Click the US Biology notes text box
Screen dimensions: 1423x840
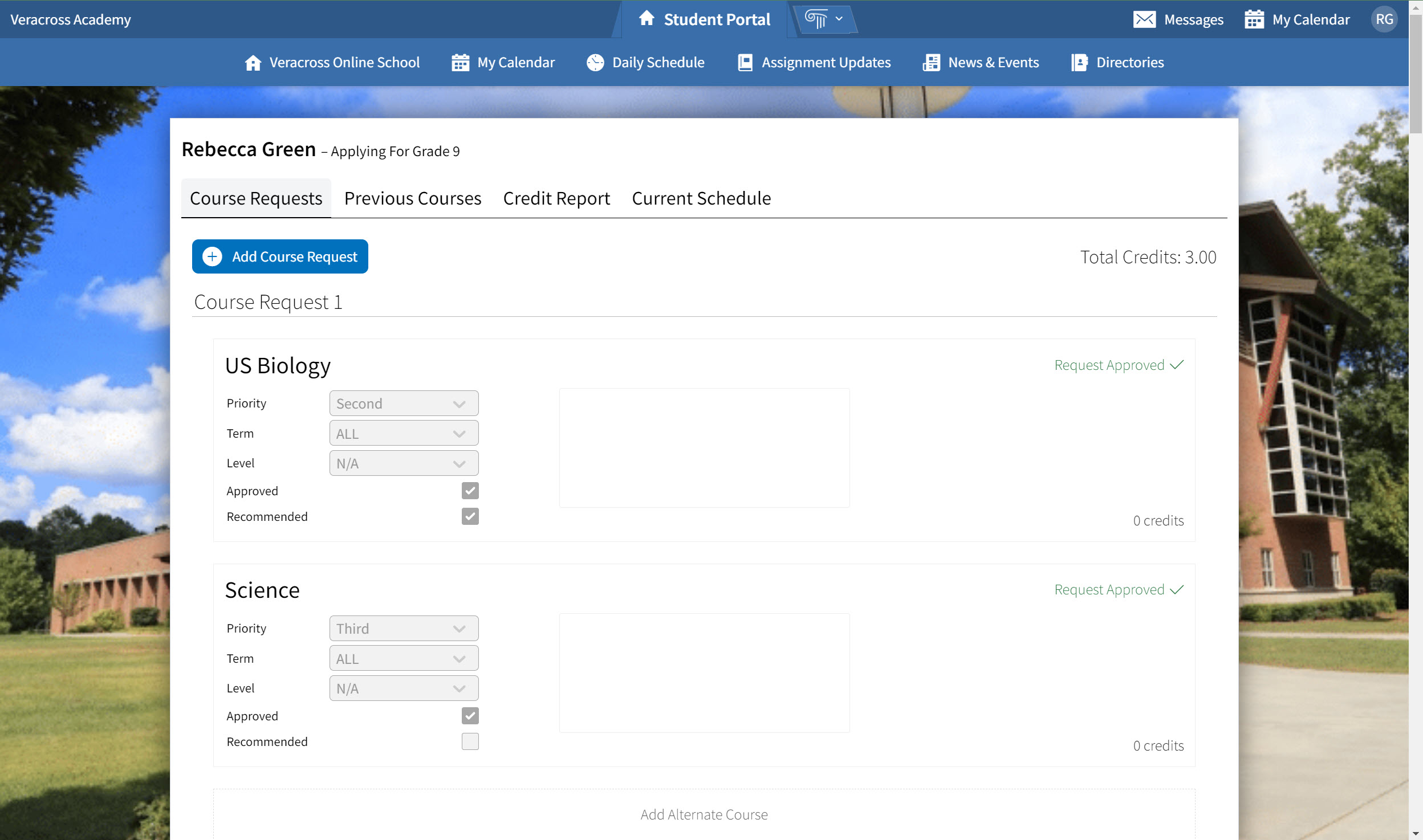click(x=704, y=448)
